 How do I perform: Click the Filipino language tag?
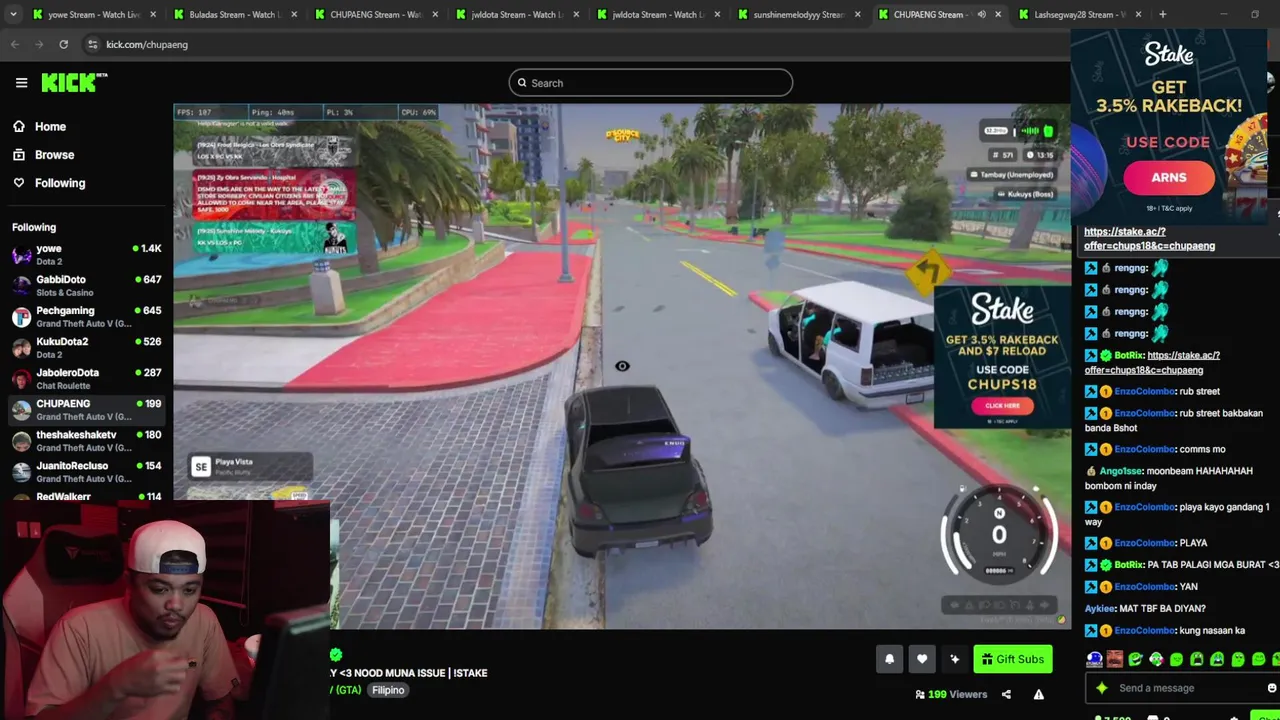(388, 690)
